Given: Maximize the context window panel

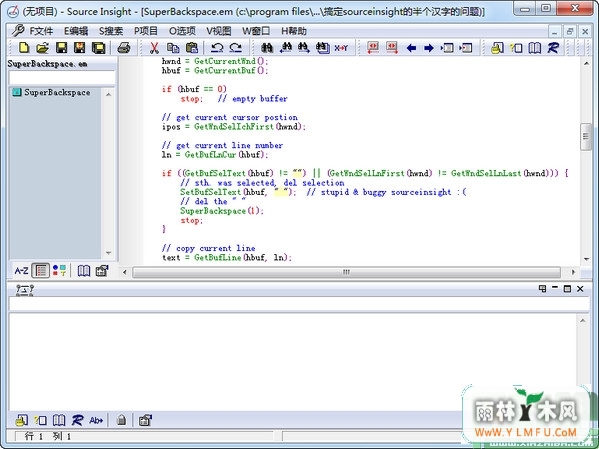Looking at the screenshot, I should click(567, 289).
